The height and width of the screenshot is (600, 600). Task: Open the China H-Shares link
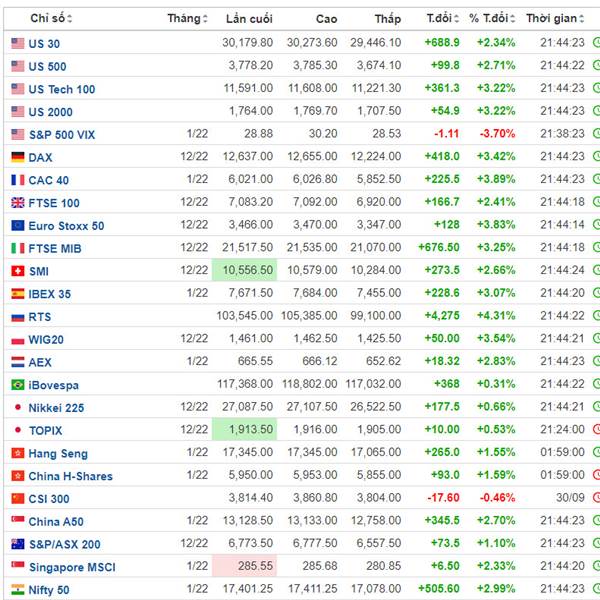pos(71,476)
